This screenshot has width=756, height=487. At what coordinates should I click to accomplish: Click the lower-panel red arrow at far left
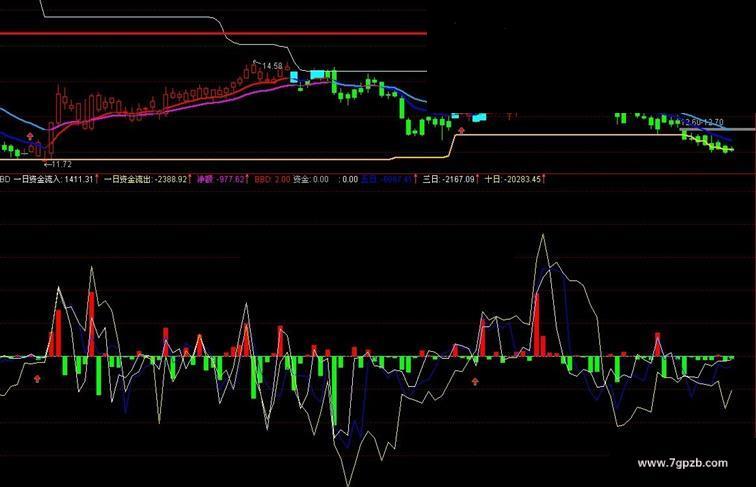pos(37,379)
